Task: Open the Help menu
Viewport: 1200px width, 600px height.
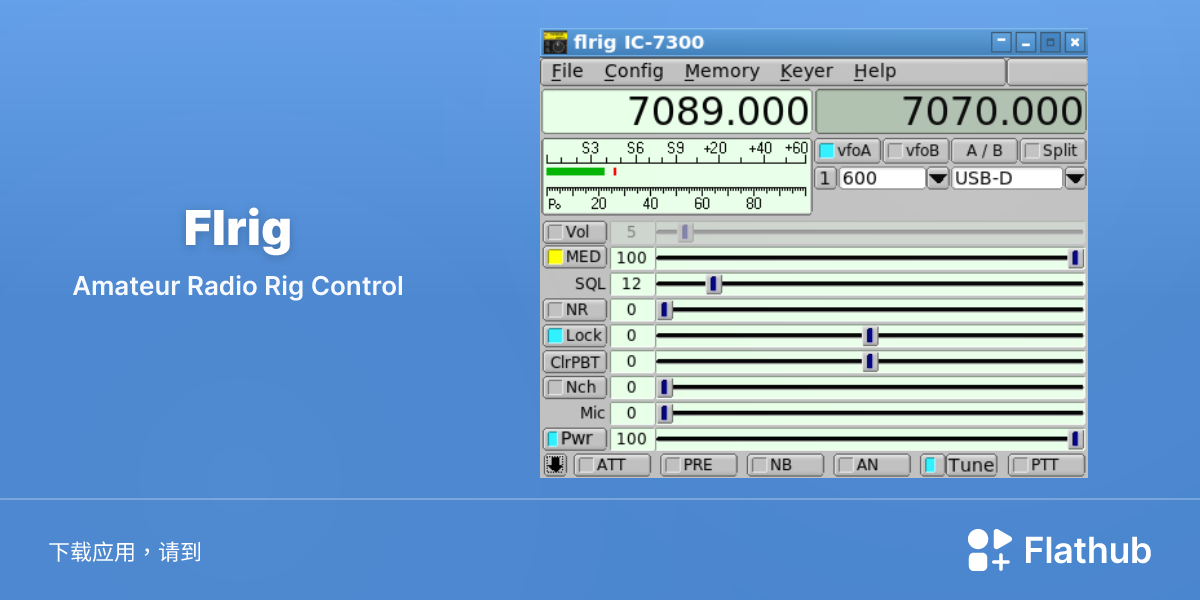Action: (875, 71)
